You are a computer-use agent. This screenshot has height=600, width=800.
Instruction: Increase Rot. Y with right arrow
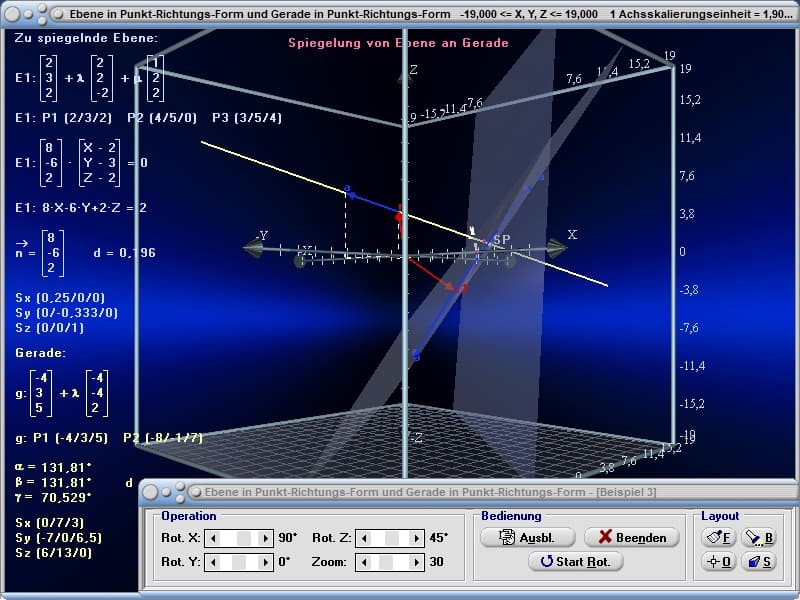[265, 562]
